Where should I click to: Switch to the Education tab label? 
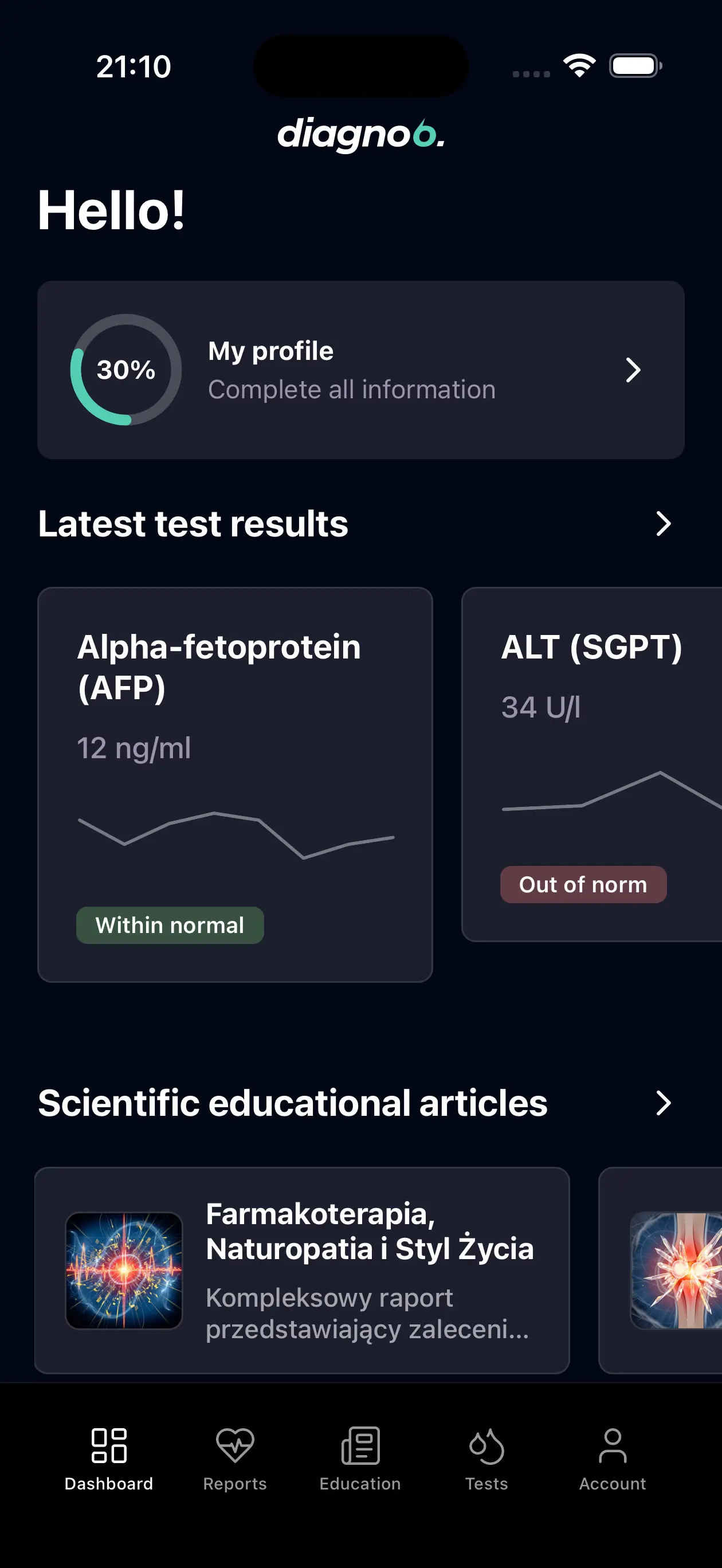[360, 1484]
